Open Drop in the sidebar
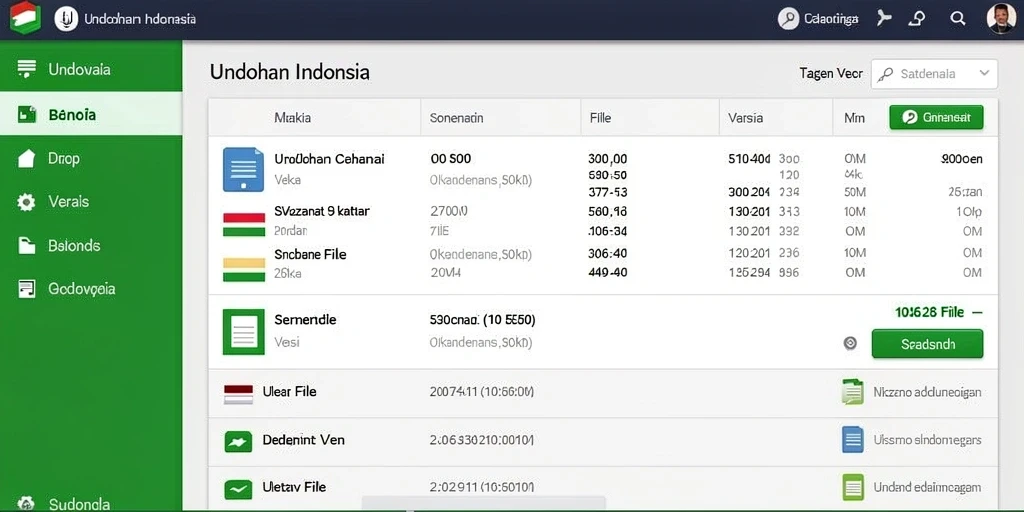This screenshot has width=1024, height=512. coord(91,159)
